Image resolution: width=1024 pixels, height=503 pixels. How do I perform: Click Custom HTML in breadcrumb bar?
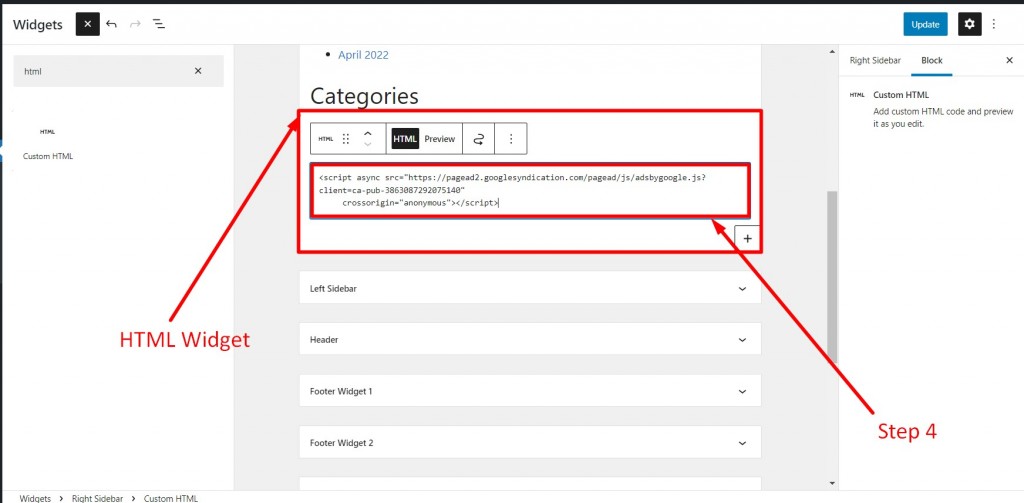pyautogui.click(x=170, y=498)
